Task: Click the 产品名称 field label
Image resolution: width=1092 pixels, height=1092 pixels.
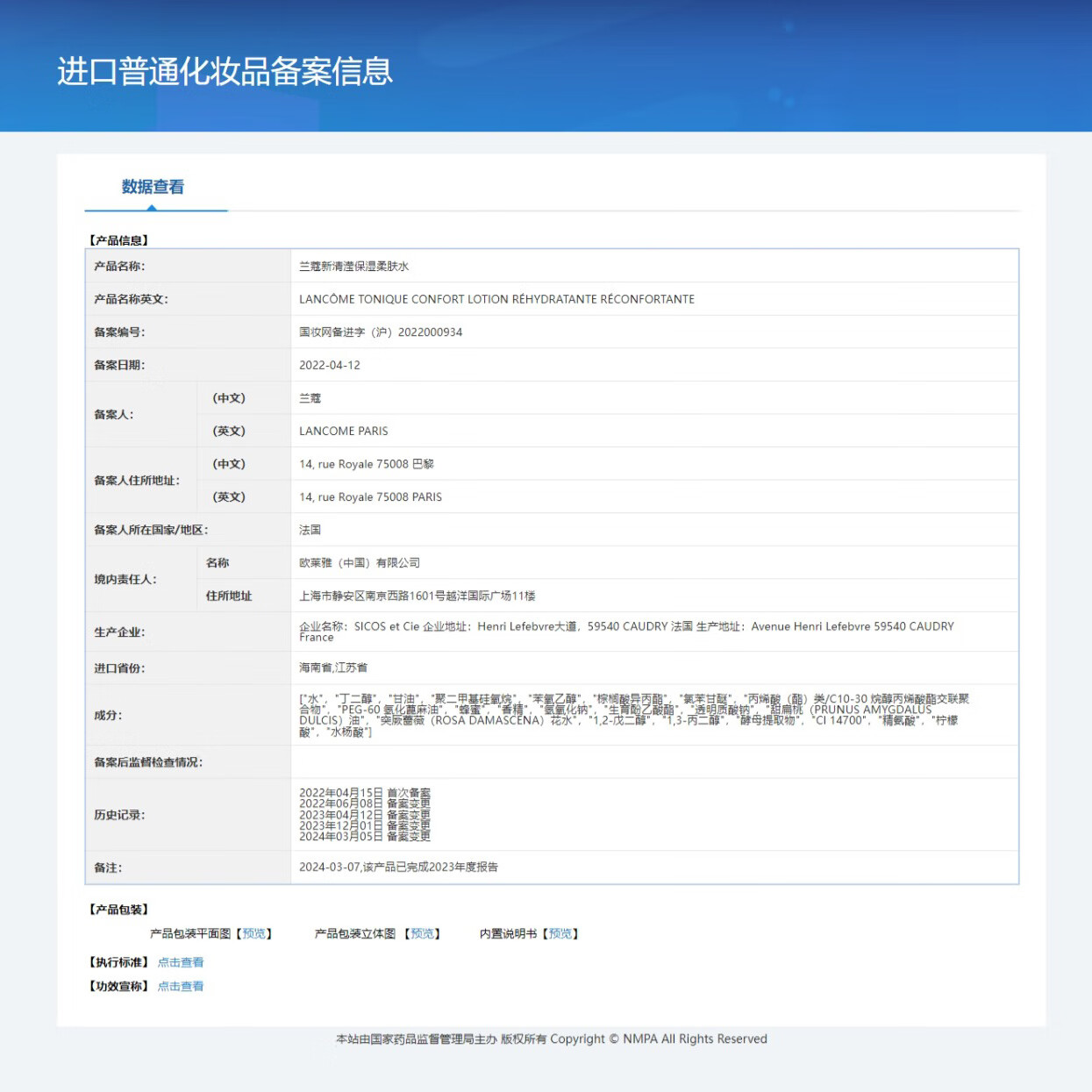Action: pos(119,267)
